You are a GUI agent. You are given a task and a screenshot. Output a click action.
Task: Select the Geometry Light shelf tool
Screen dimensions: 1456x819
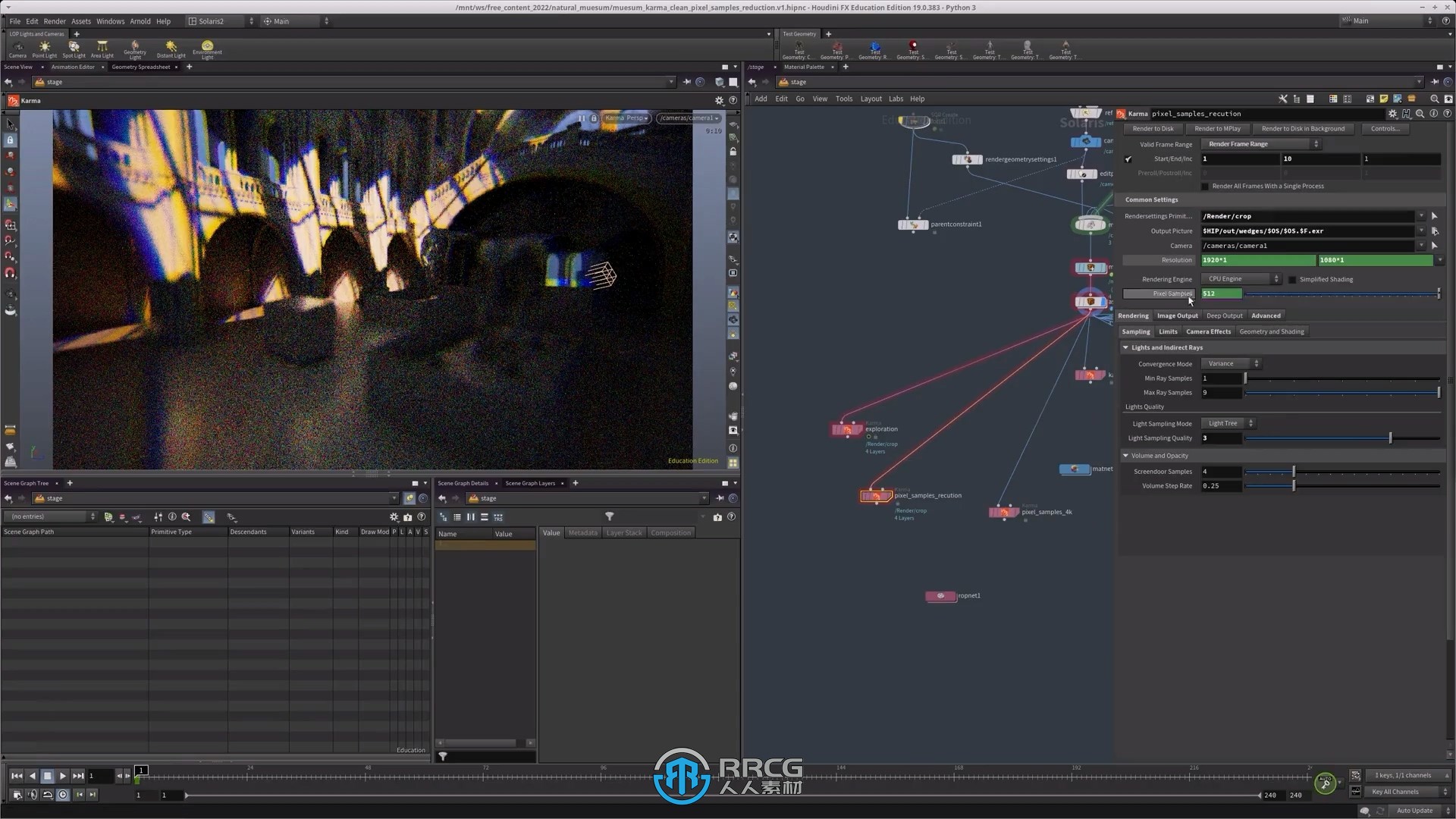click(135, 50)
